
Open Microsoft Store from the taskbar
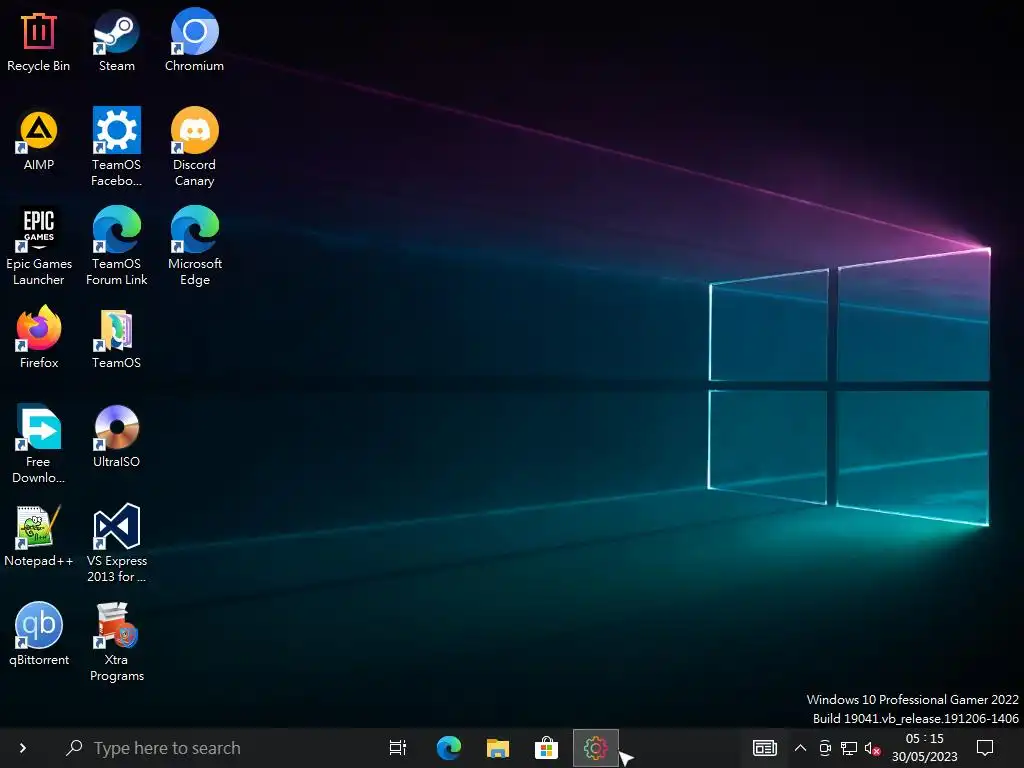[x=547, y=748]
